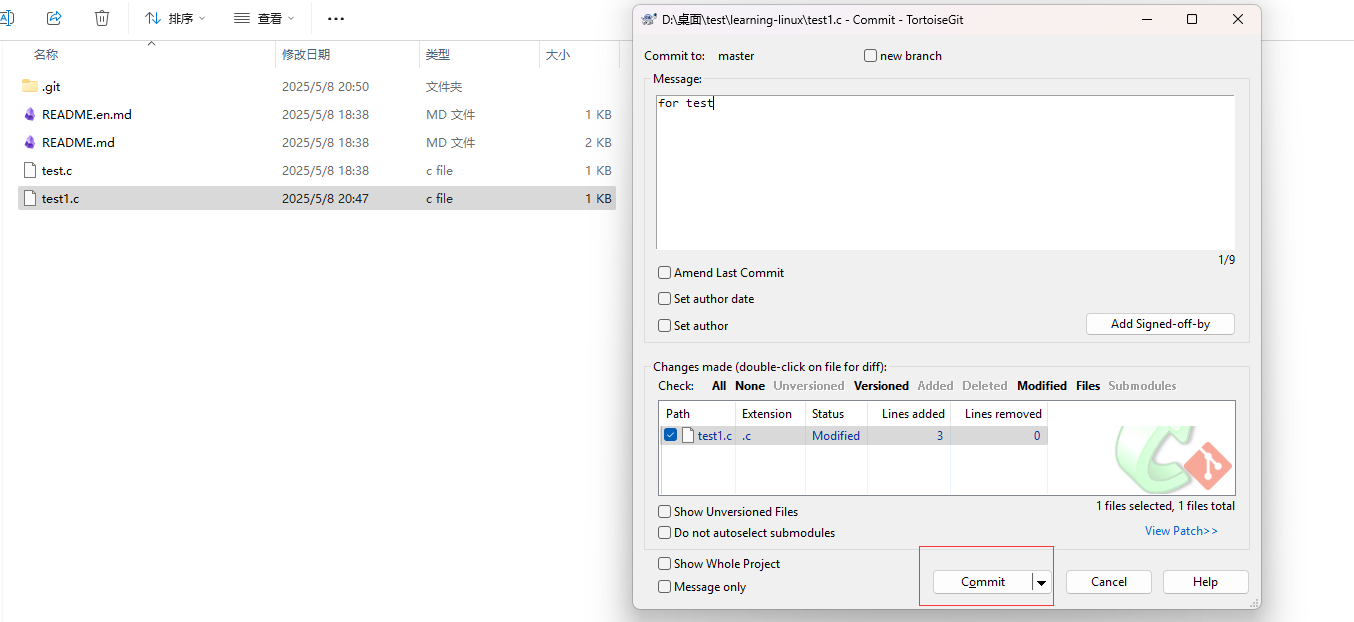Click 2 KB size of README.md
Image resolution: width=1354 pixels, height=622 pixels.
[598, 143]
